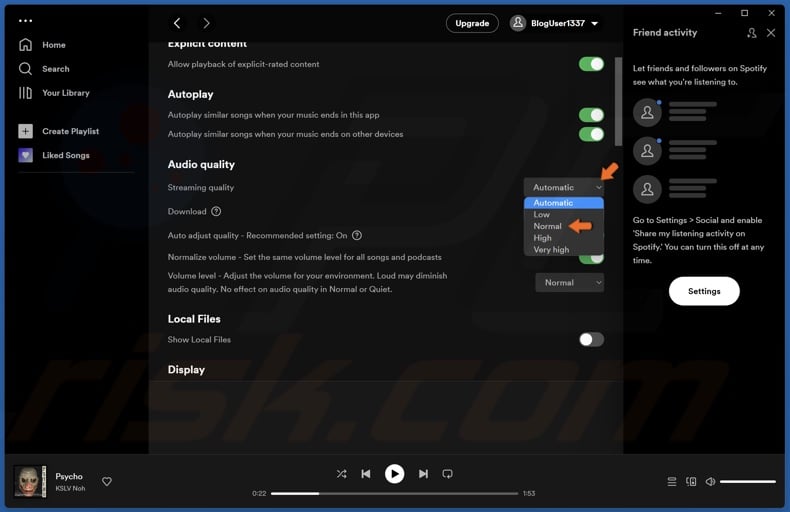Open the Auto adjust quality help icon
Image resolution: width=790 pixels, height=512 pixels.
tap(357, 235)
